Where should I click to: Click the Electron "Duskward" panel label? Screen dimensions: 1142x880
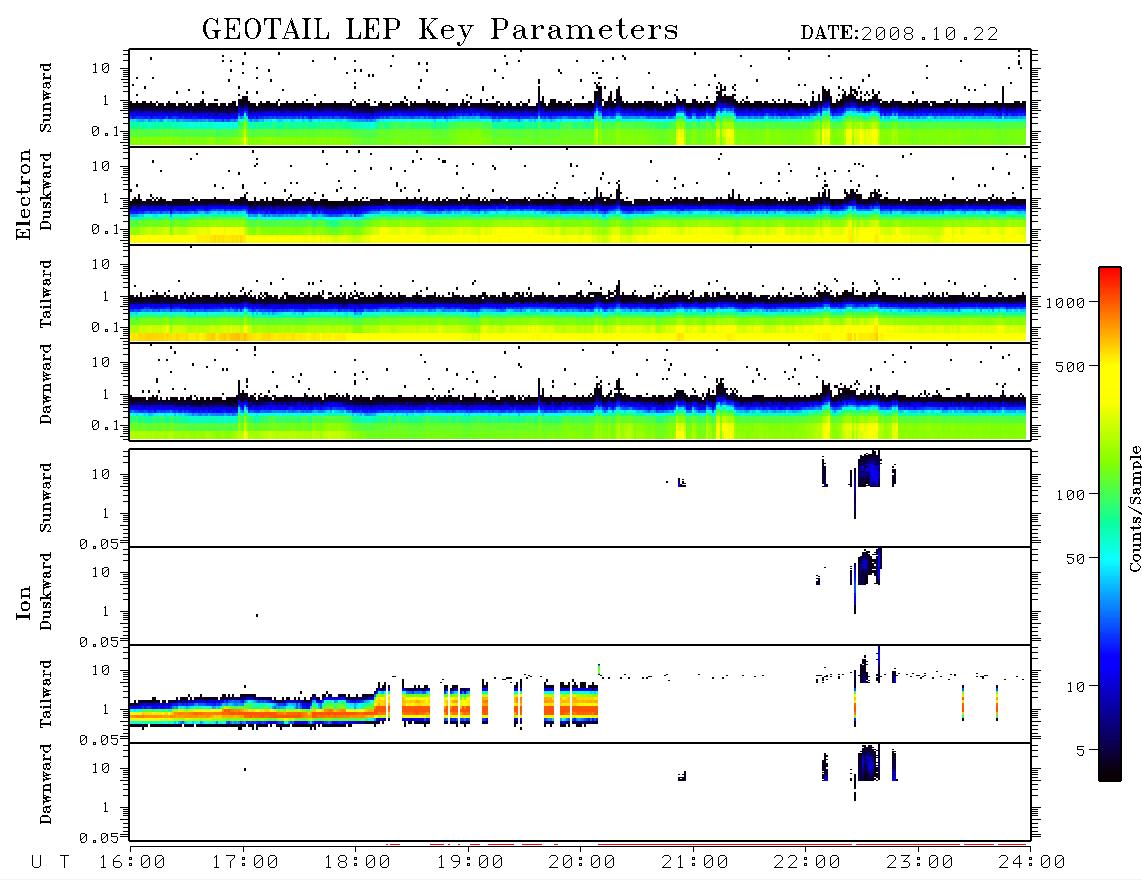click(x=46, y=191)
